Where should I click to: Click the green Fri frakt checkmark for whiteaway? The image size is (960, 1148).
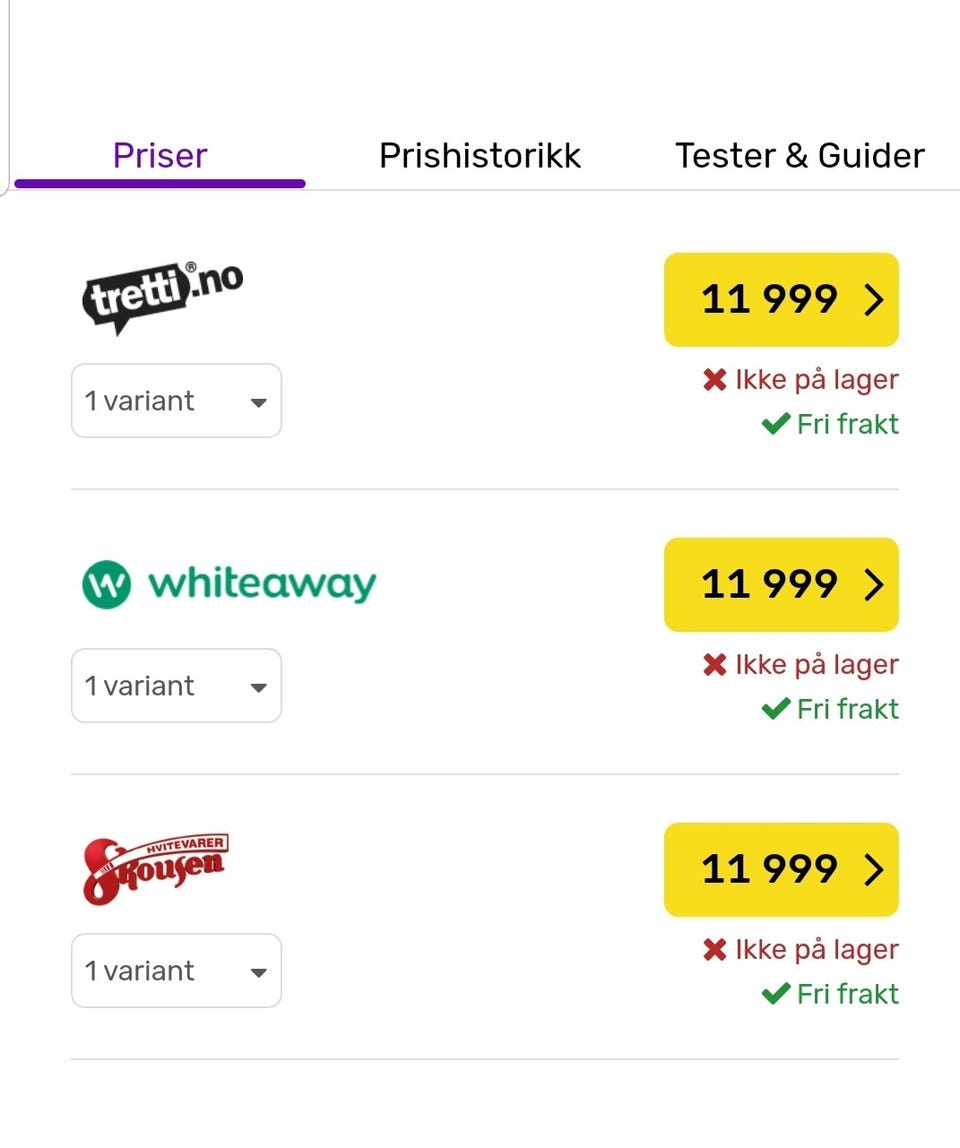pyautogui.click(x=776, y=709)
